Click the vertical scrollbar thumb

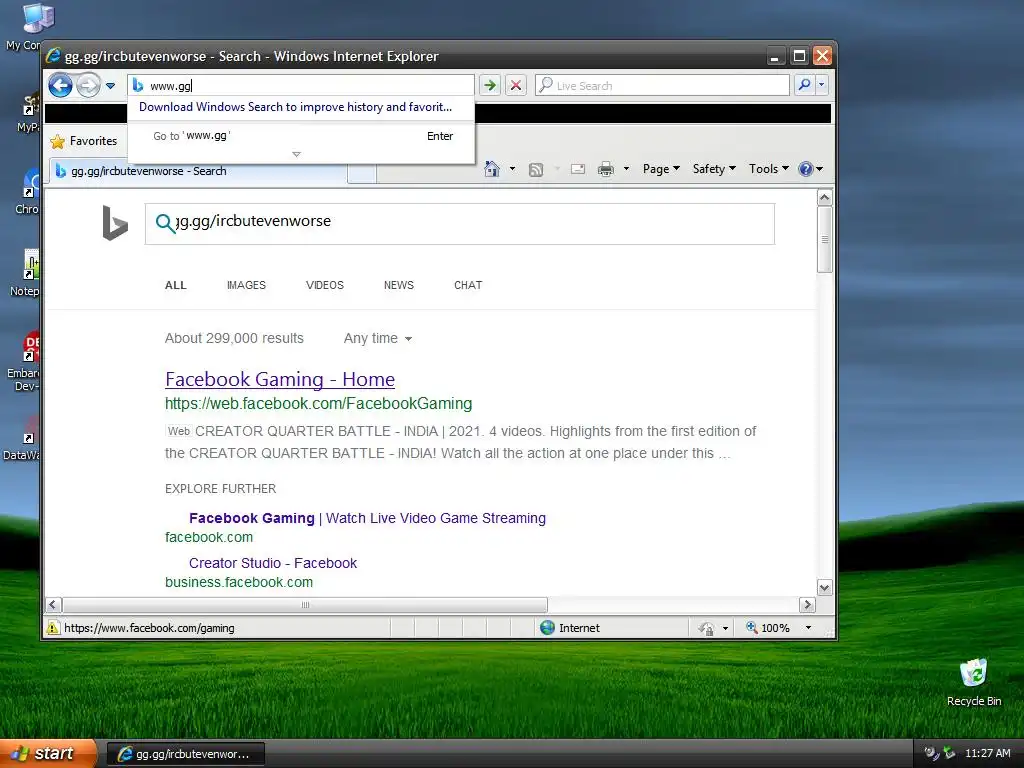825,239
